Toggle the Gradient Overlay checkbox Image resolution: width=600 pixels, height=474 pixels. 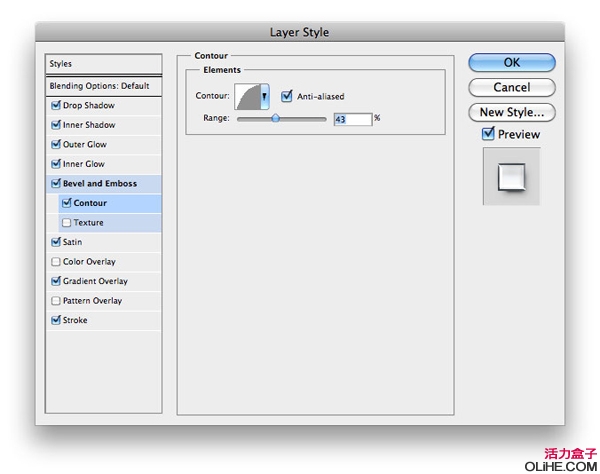point(56,281)
